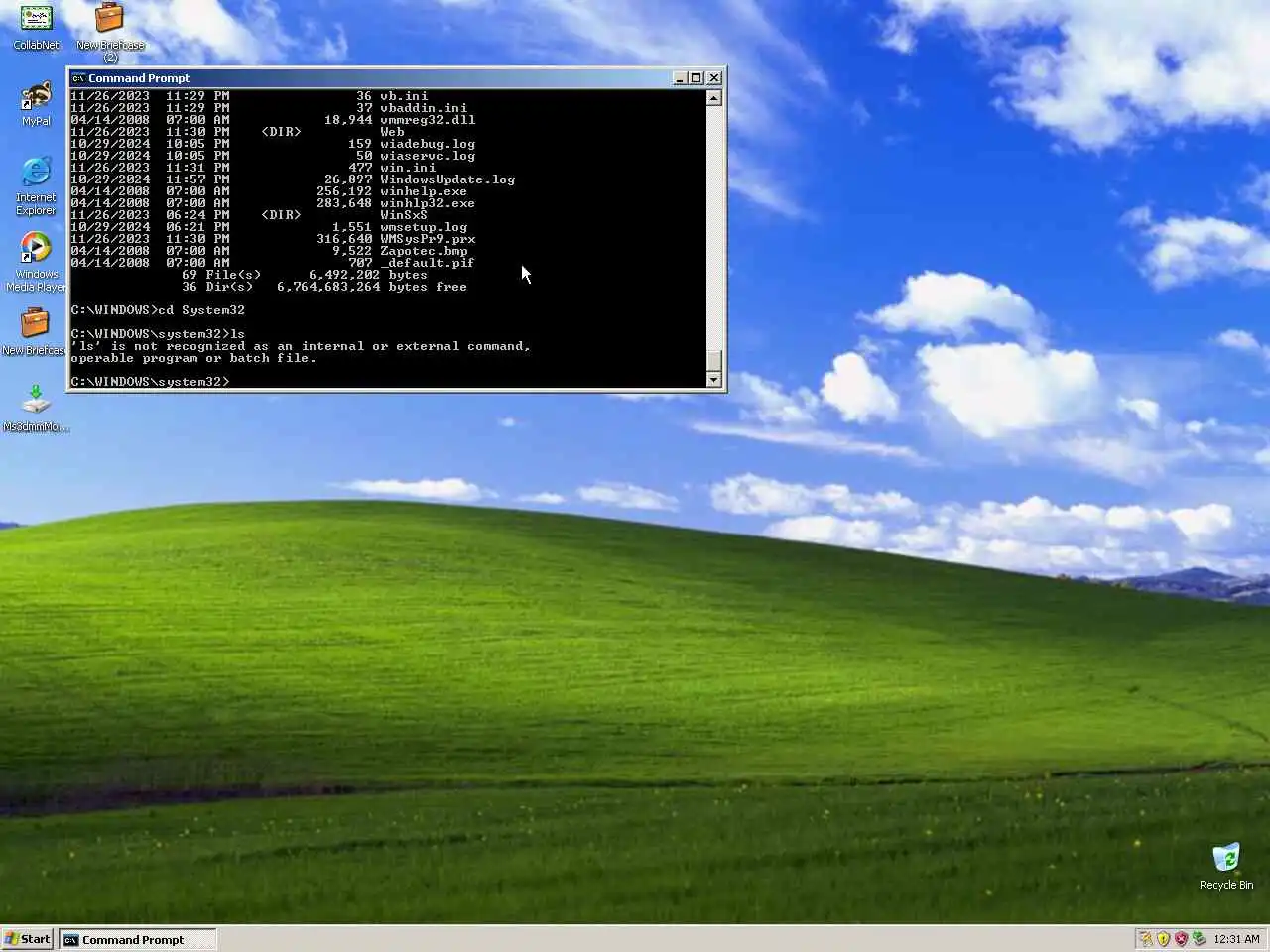Select the MyPal raccoon shortcut icon
1270x952 pixels.
pos(36,104)
